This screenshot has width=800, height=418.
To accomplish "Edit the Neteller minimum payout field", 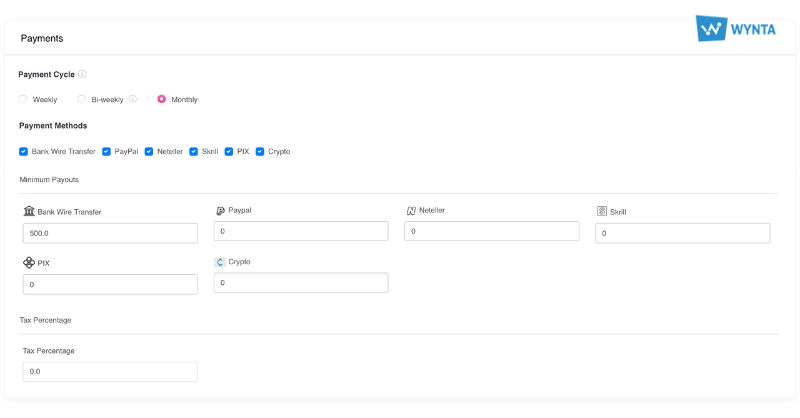I will (492, 231).
